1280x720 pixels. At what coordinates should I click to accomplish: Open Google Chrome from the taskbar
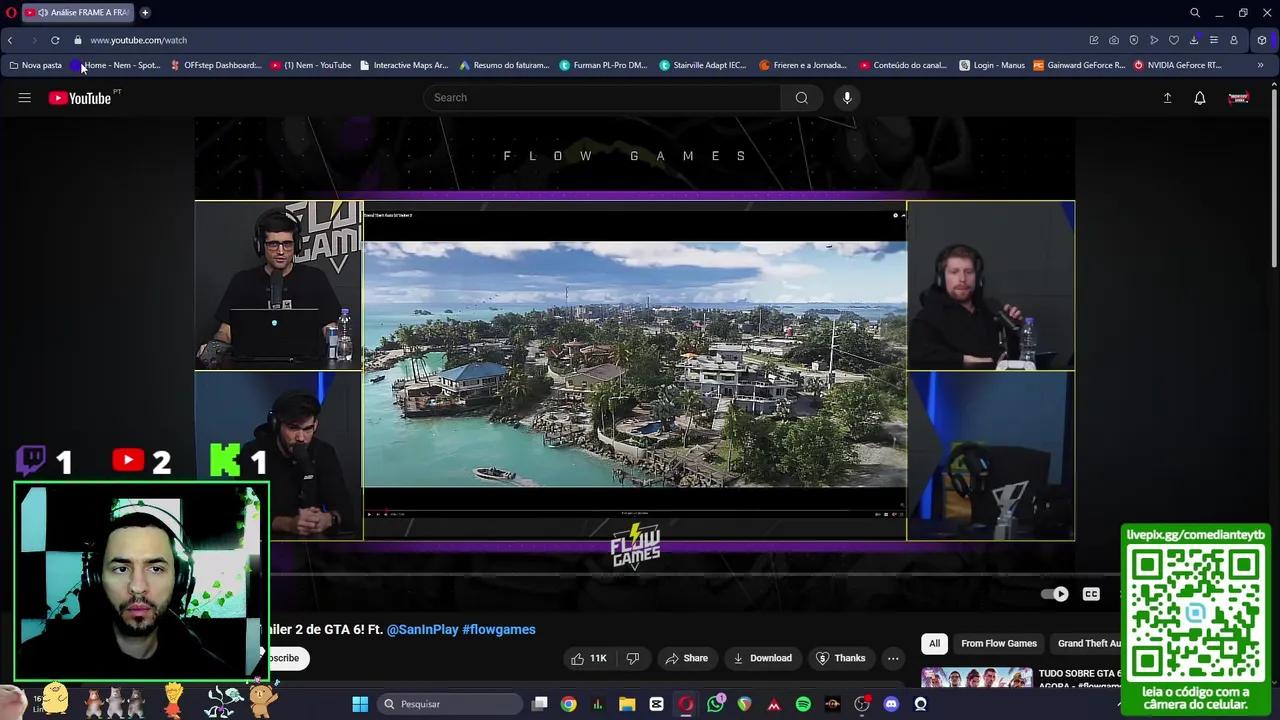(568, 704)
